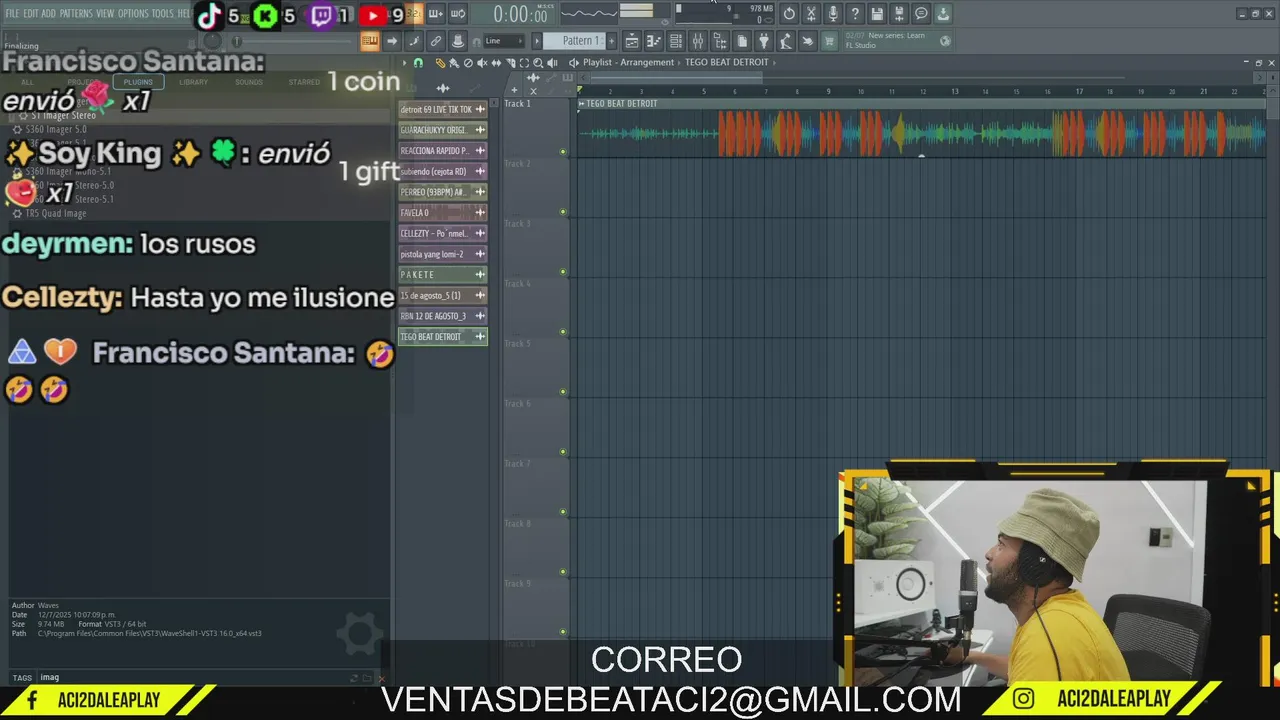
Task: Open the Browser tree view icon
Action: 720,41
